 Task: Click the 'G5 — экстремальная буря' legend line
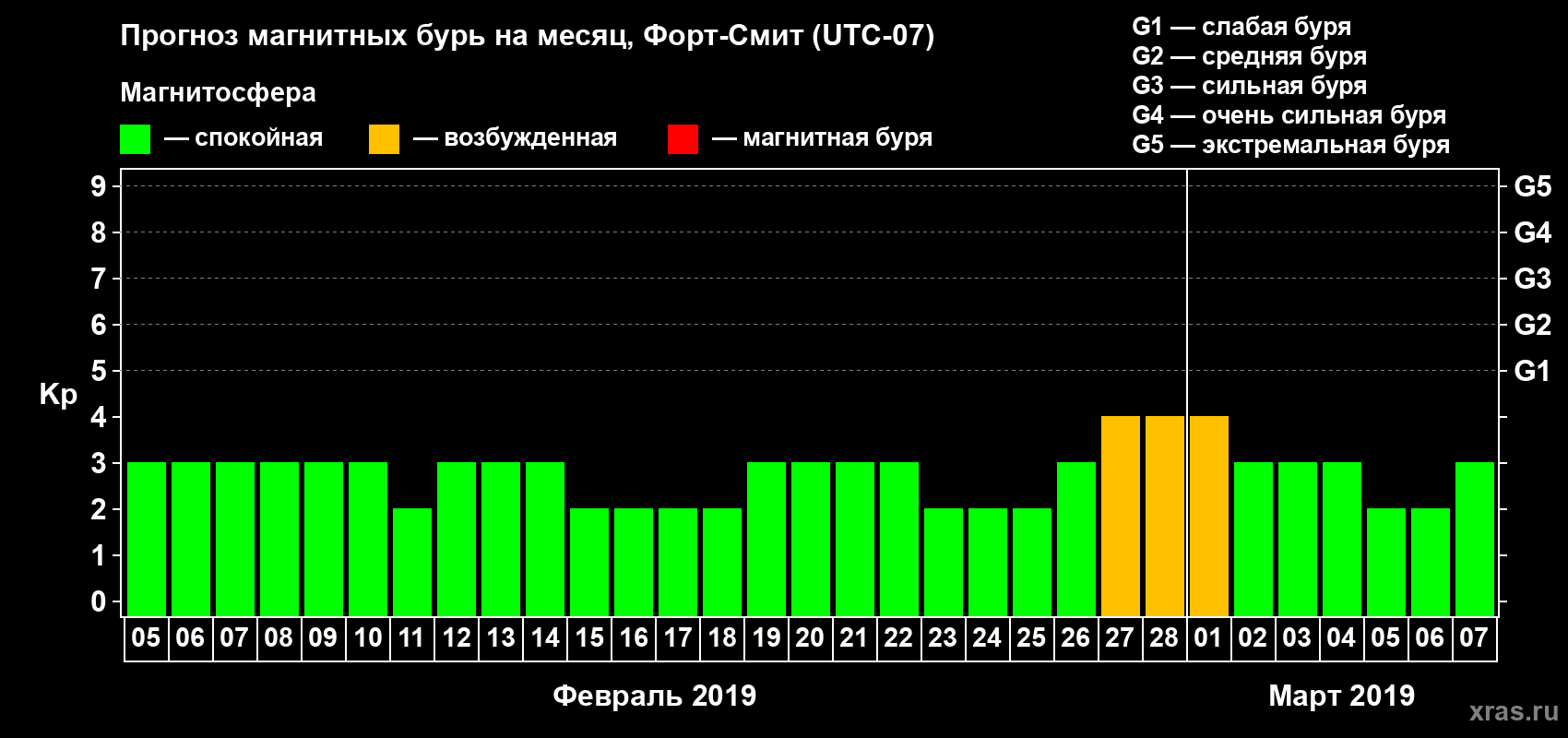click(x=1290, y=145)
